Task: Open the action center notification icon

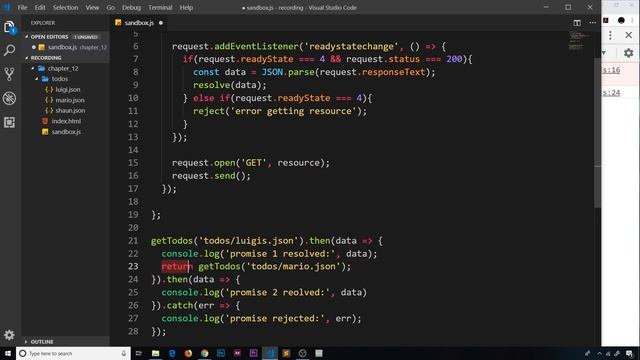Action: click(629, 353)
